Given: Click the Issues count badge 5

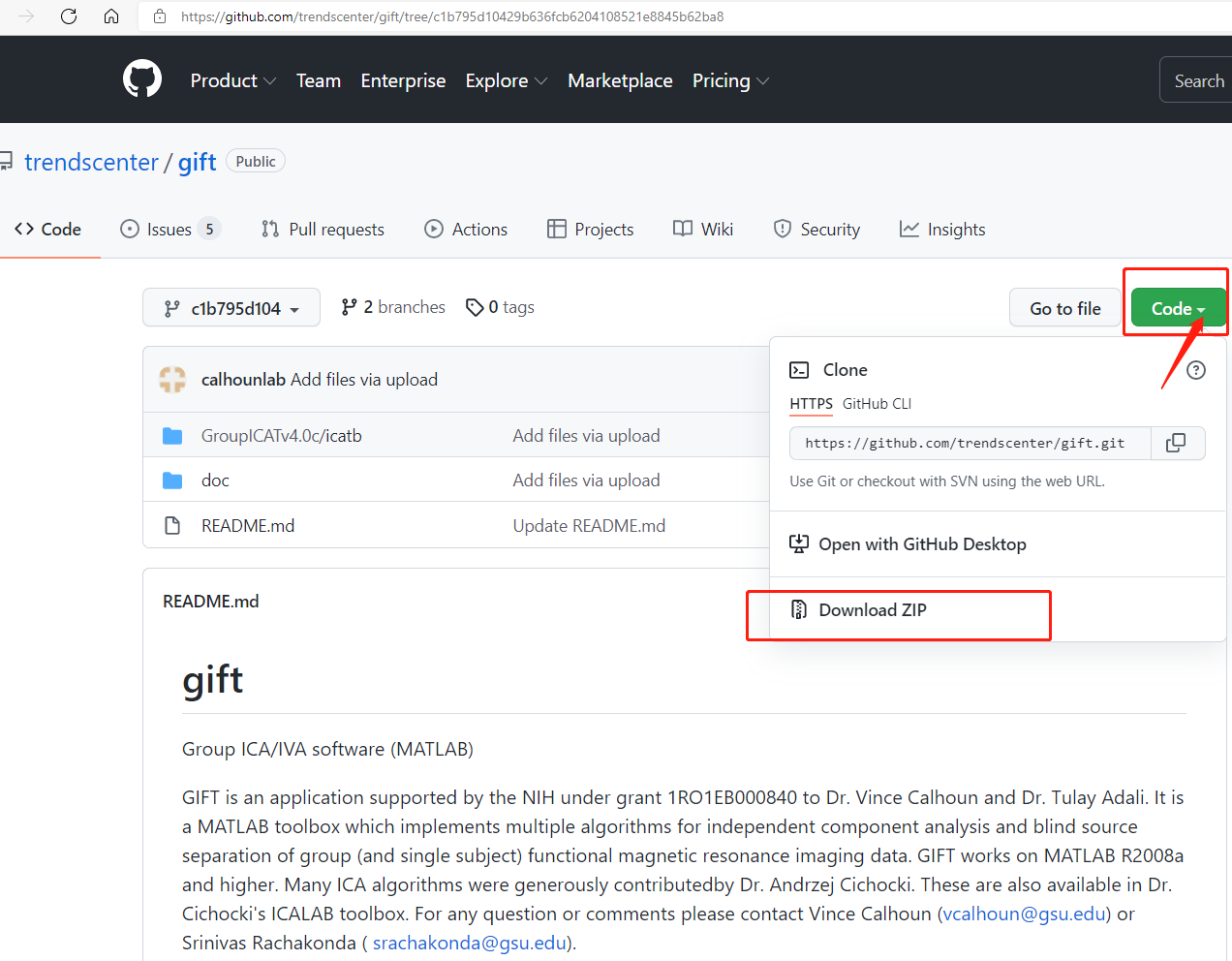Looking at the screenshot, I should tap(209, 230).
